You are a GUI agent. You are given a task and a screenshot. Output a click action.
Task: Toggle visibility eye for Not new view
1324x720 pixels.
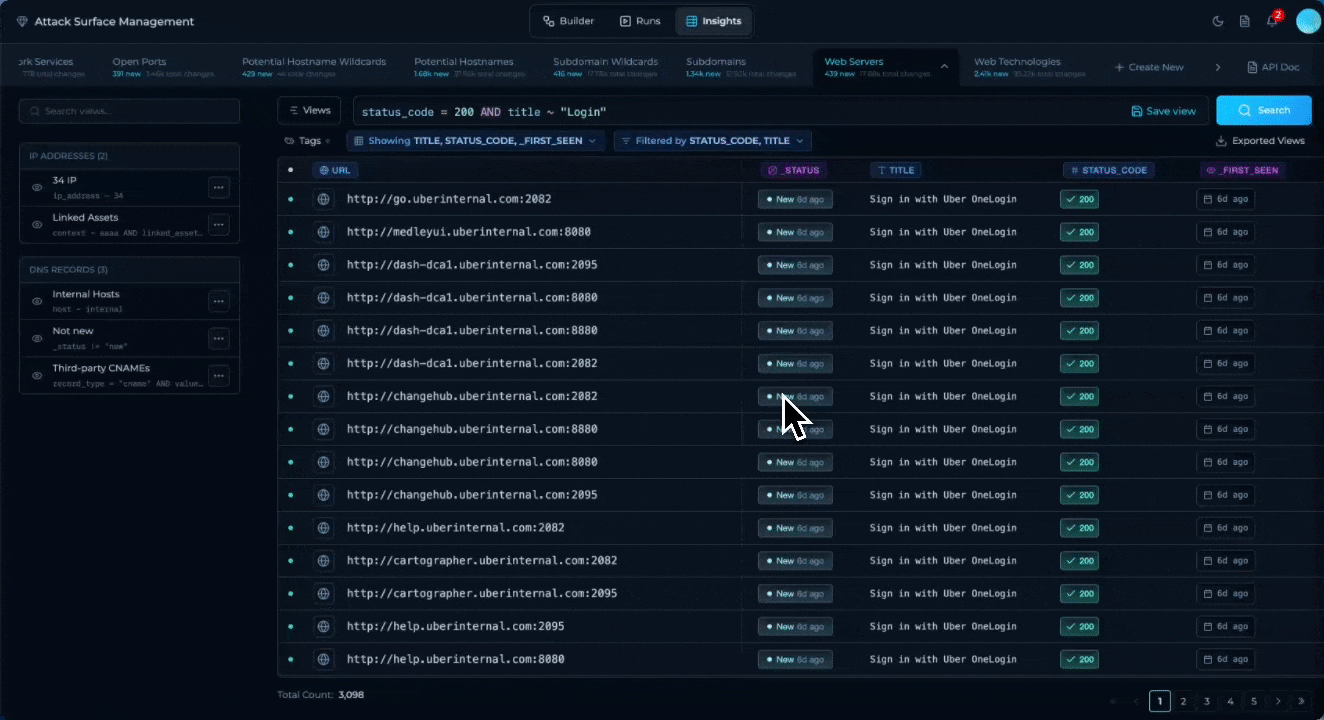click(x=37, y=338)
